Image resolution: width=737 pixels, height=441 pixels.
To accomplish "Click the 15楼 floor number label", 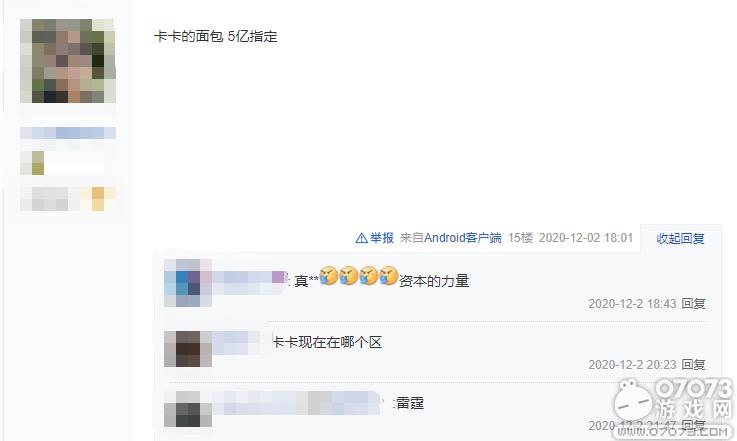I will coord(520,238).
